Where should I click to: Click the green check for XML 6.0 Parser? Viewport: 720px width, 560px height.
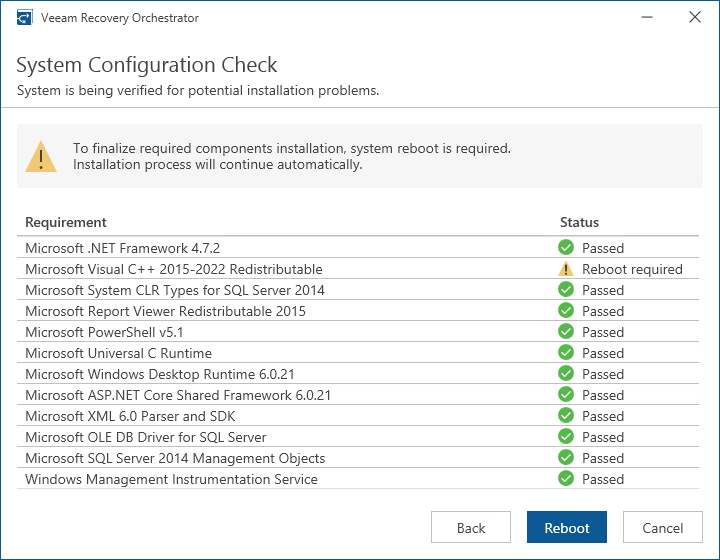(x=566, y=416)
